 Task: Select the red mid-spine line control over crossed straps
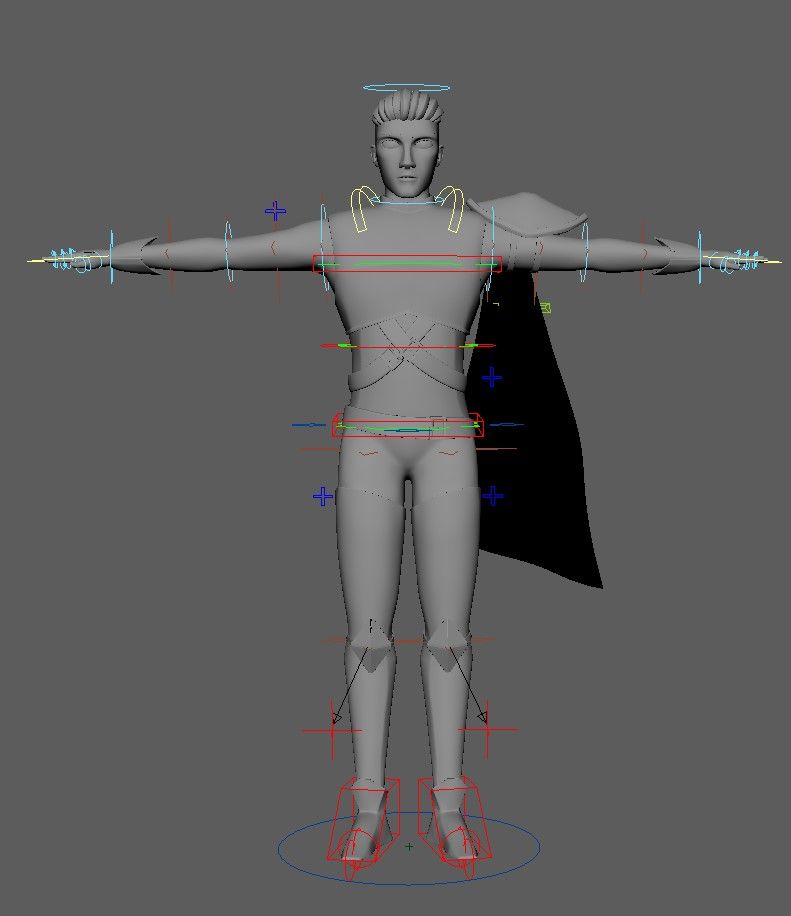407,346
